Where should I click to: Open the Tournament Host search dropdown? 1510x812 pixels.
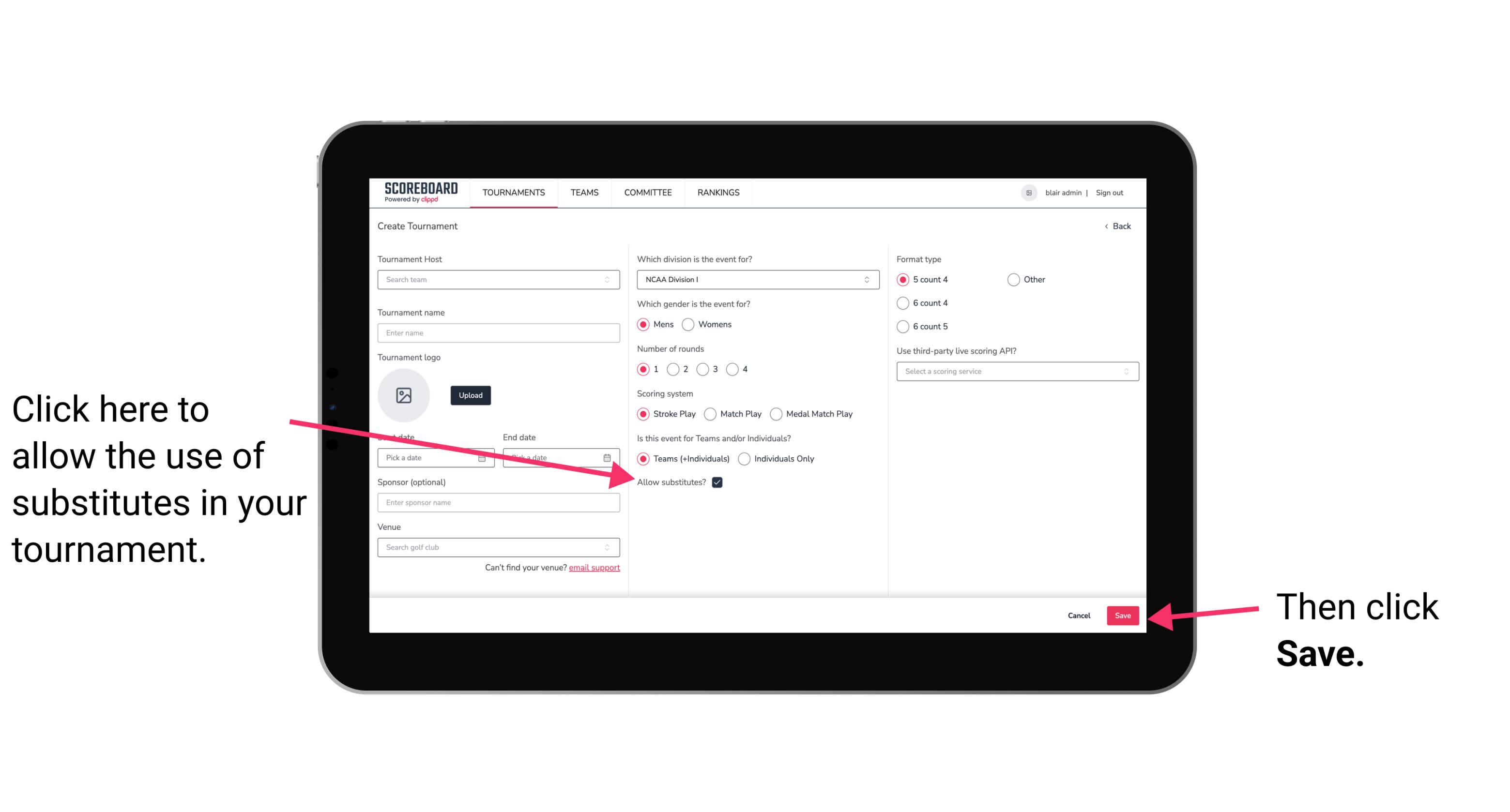click(x=498, y=280)
